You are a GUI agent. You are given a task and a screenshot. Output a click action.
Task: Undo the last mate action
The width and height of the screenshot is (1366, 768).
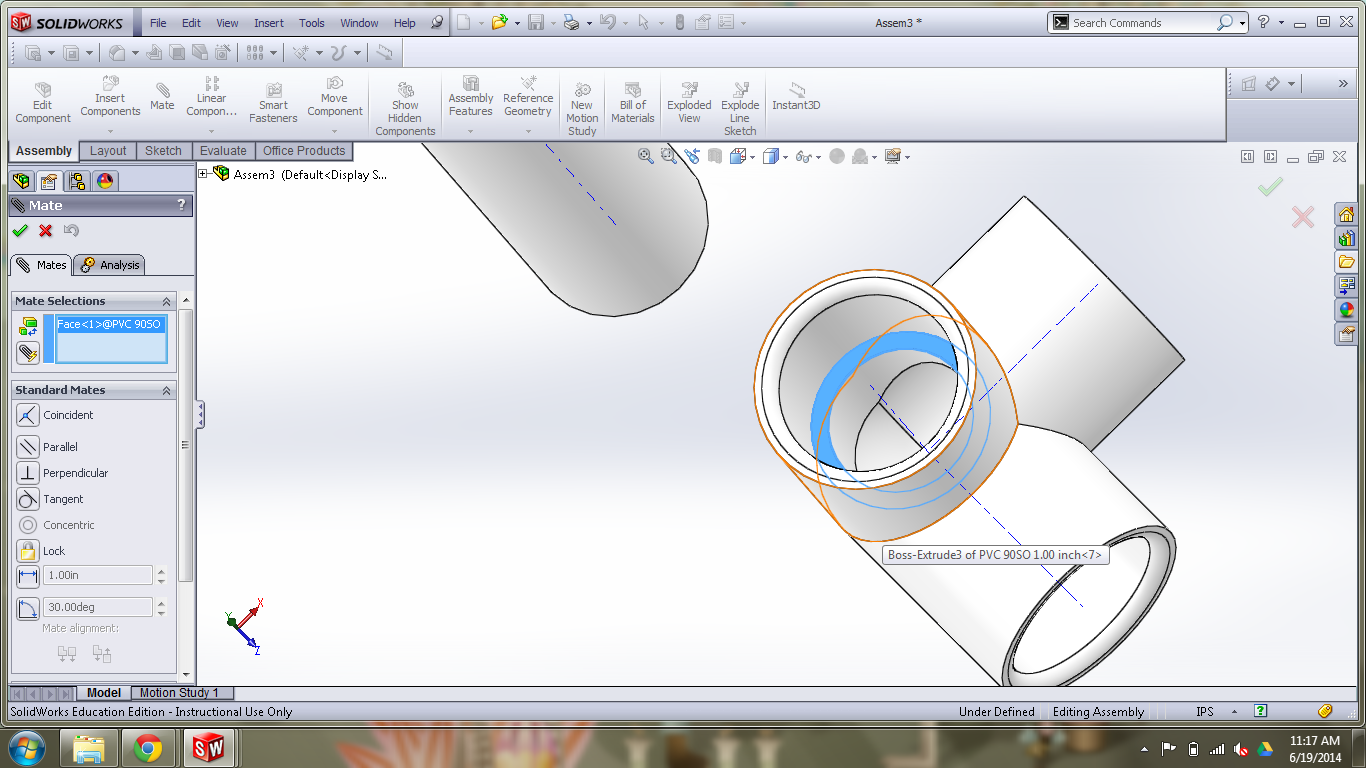71,231
